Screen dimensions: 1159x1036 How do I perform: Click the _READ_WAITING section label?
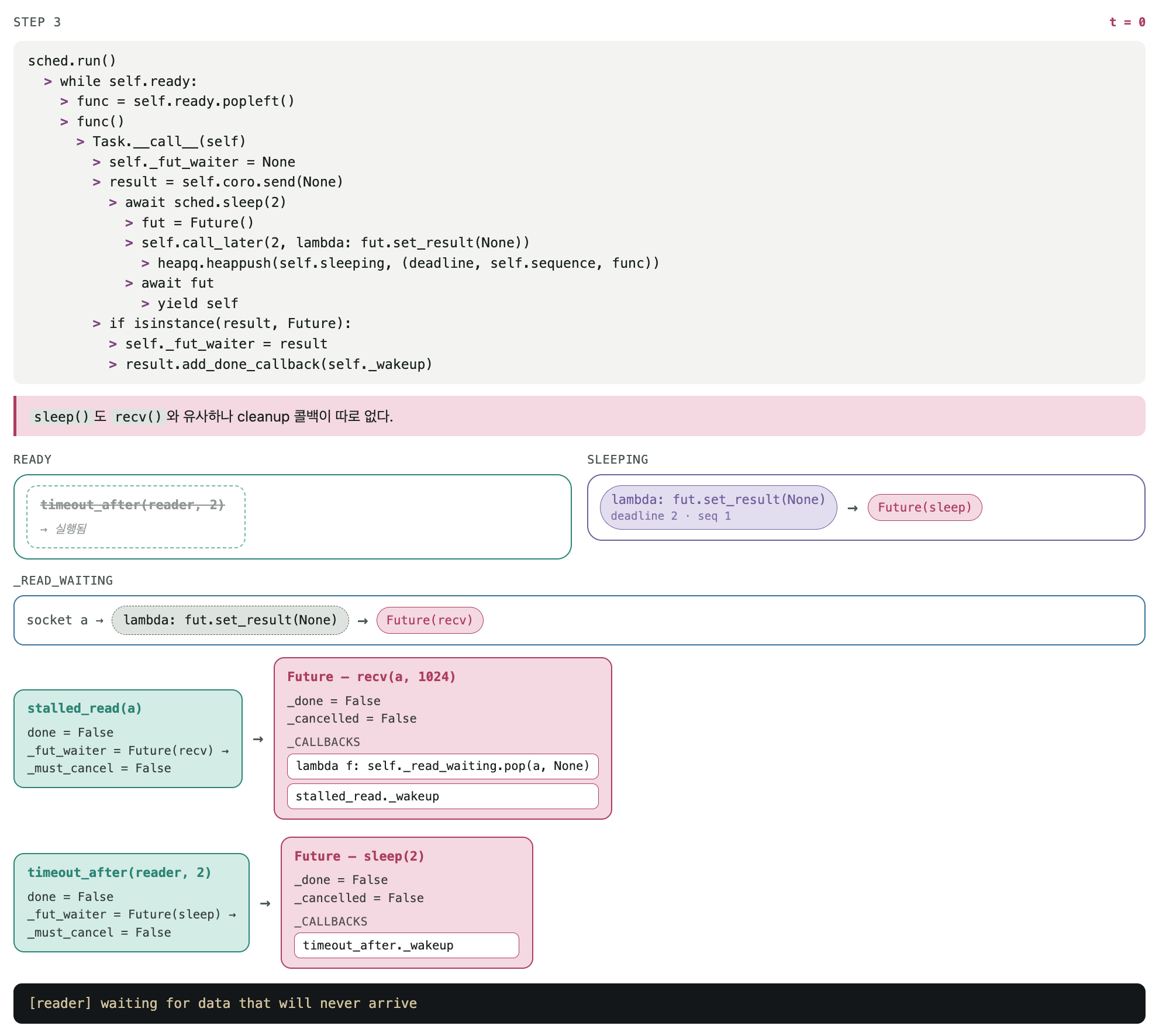(63, 581)
